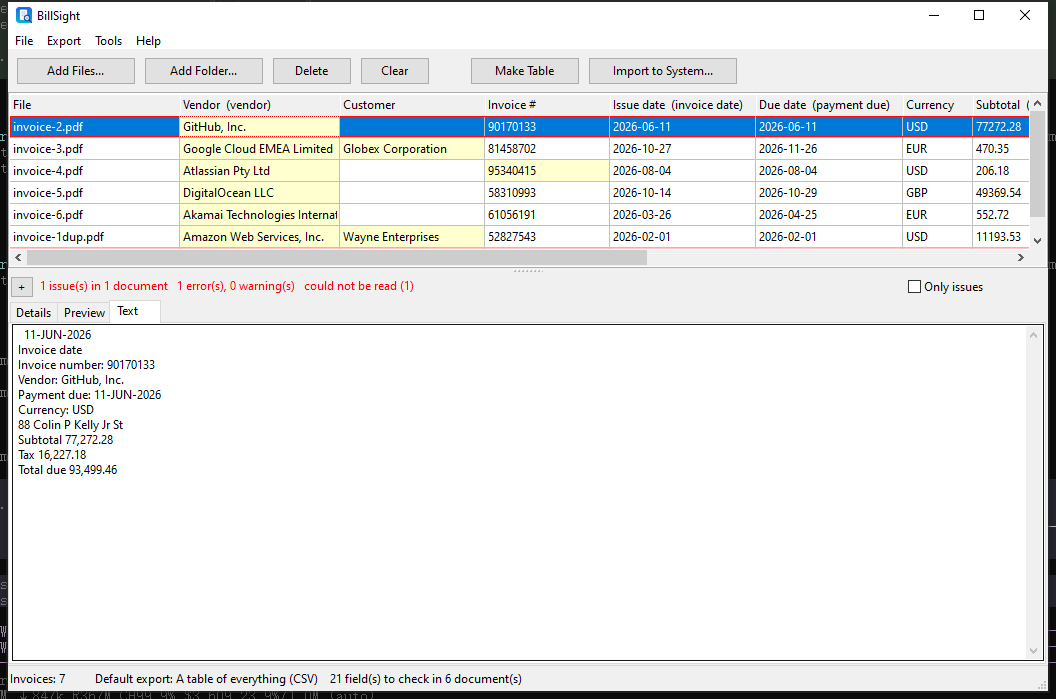Screen dimensions: 1056x699
Task: Select the invoice-2.pdf row
Action: [x=519, y=127]
